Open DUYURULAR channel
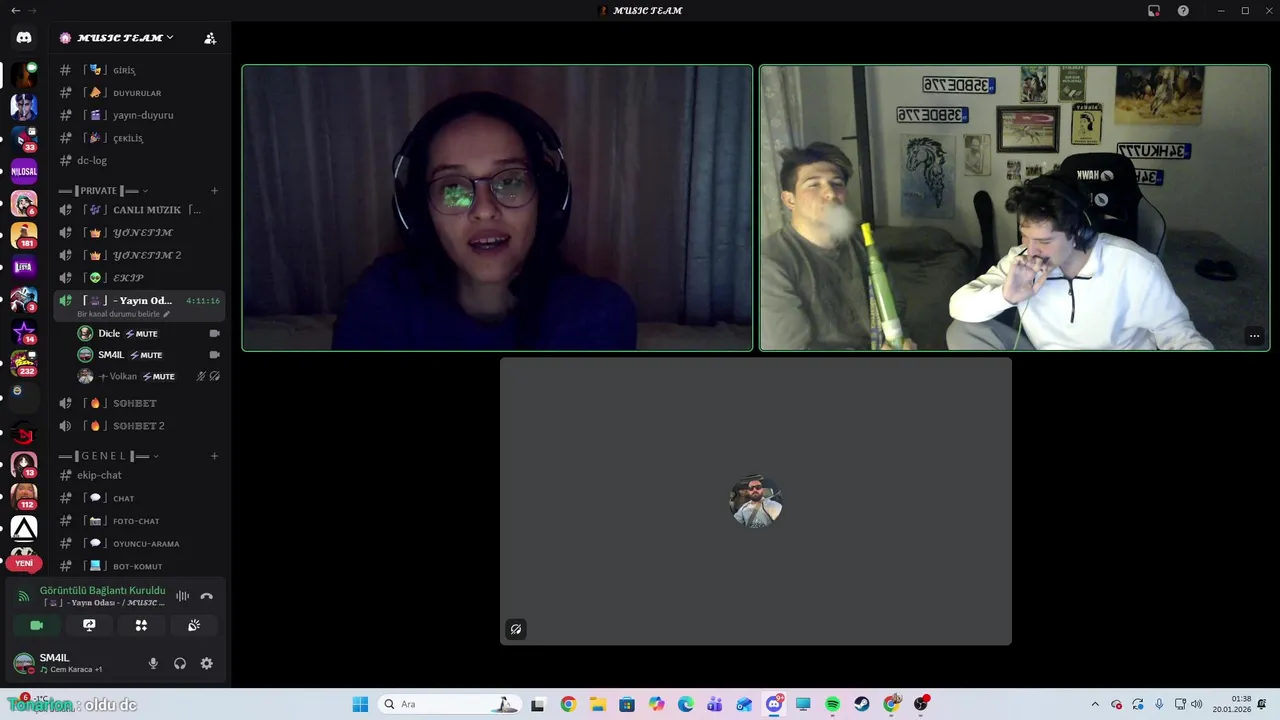 [139, 92]
